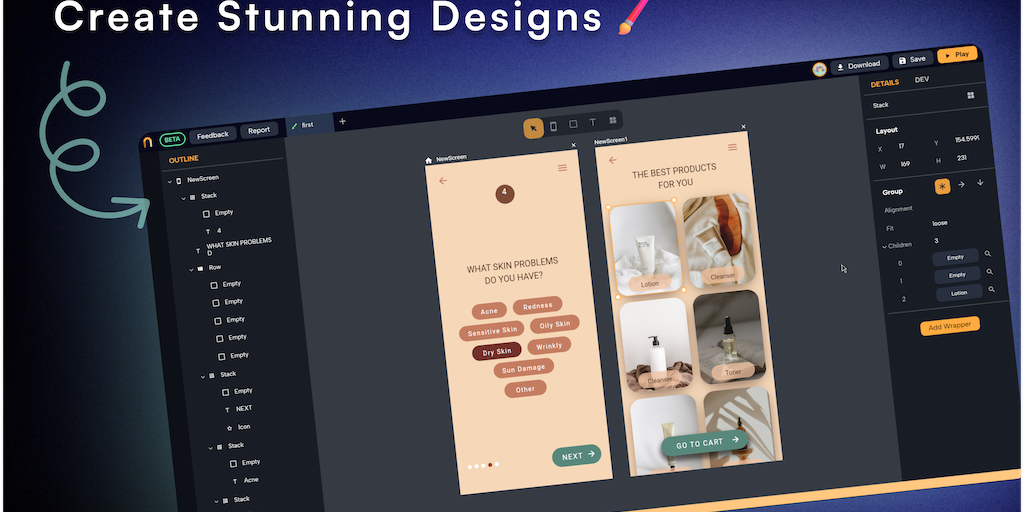This screenshot has width=1024, height=512.
Task: Click the Add Wrapper button
Action: 949,326
